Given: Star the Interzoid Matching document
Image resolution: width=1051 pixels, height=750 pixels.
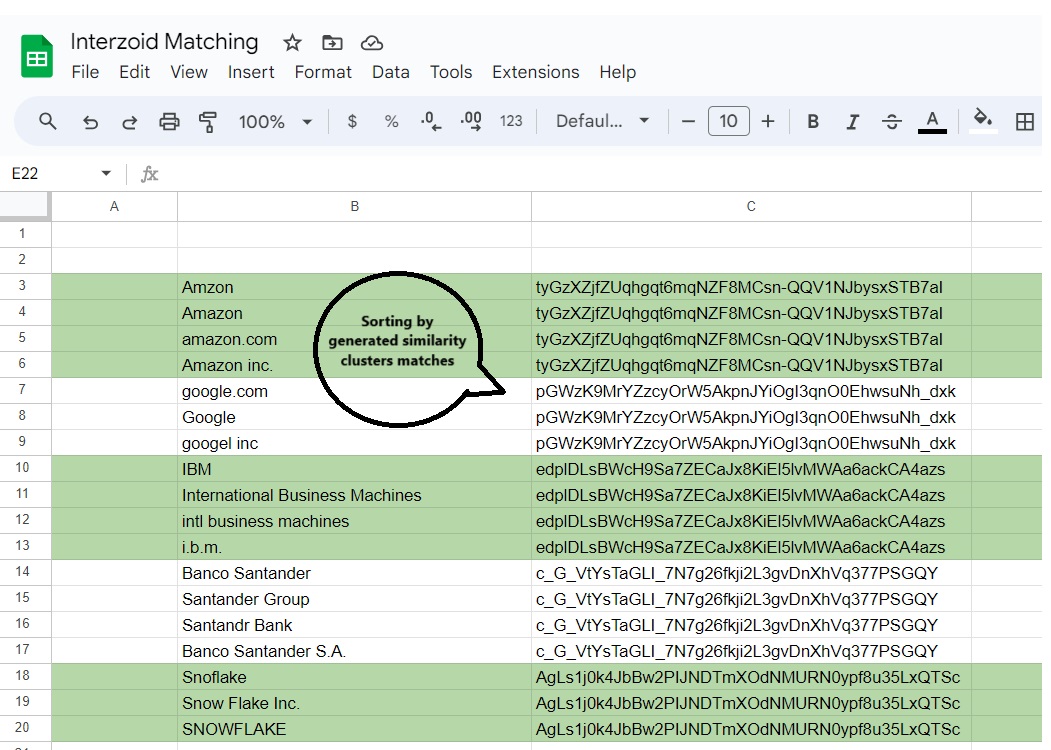Looking at the screenshot, I should (292, 43).
